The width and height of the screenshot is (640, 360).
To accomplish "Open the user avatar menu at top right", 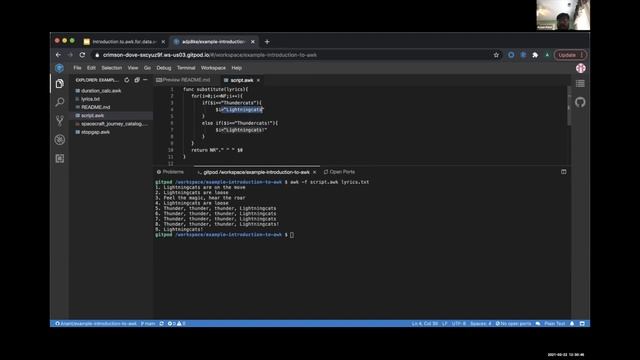I will point(580,68).
